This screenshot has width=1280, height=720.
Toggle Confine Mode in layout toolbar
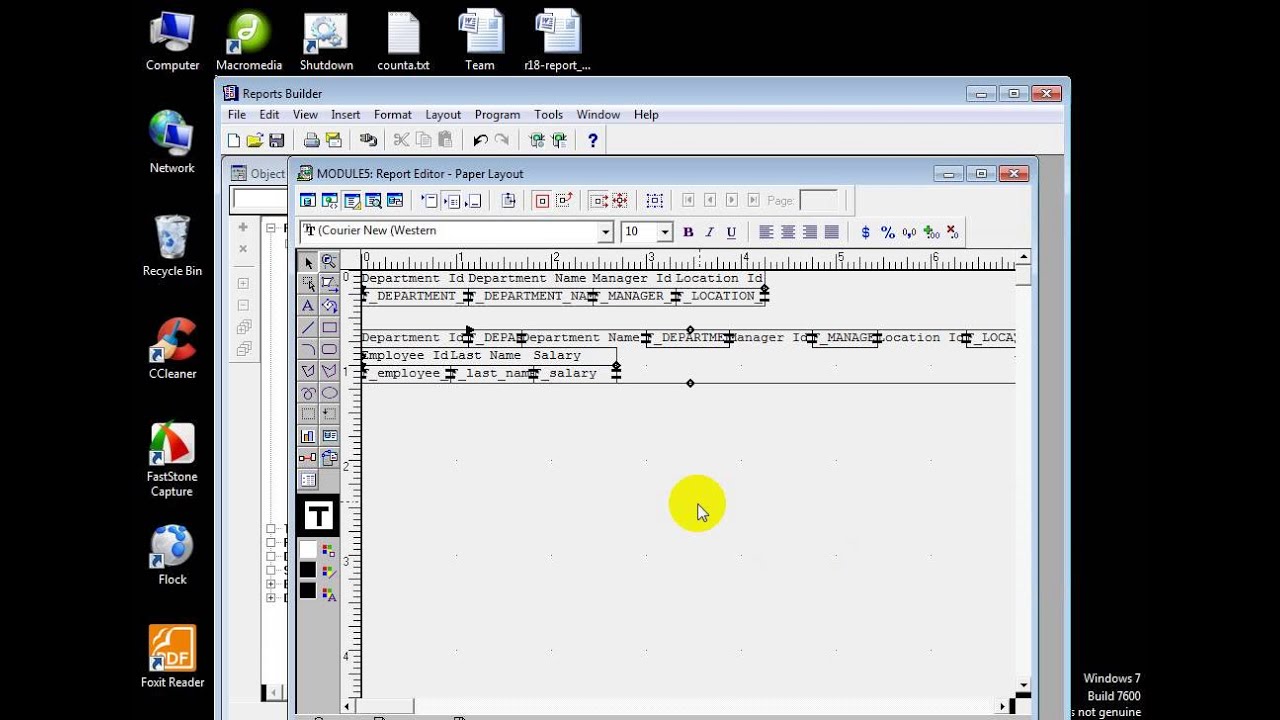[542, 201]
